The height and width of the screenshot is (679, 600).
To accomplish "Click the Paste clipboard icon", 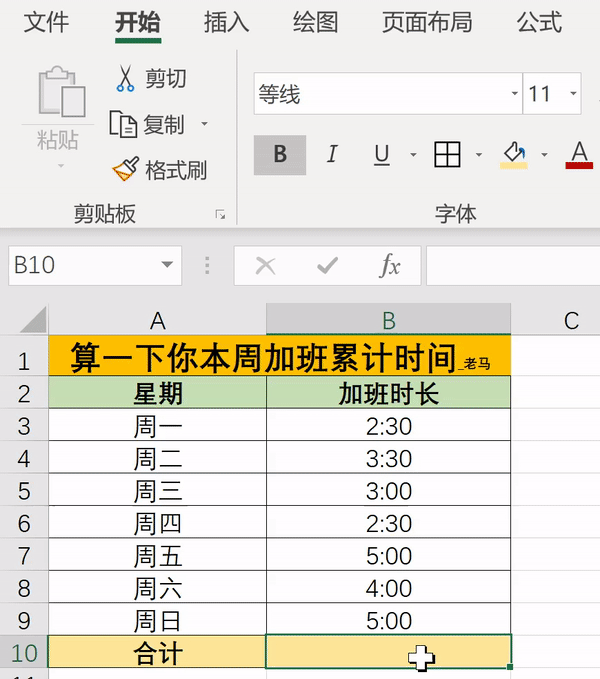I will [x=61, y=91].
